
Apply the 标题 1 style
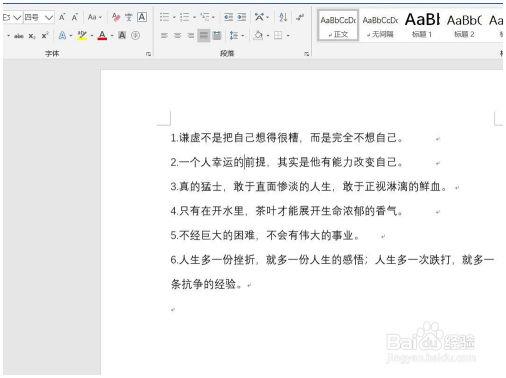[422, 25]
